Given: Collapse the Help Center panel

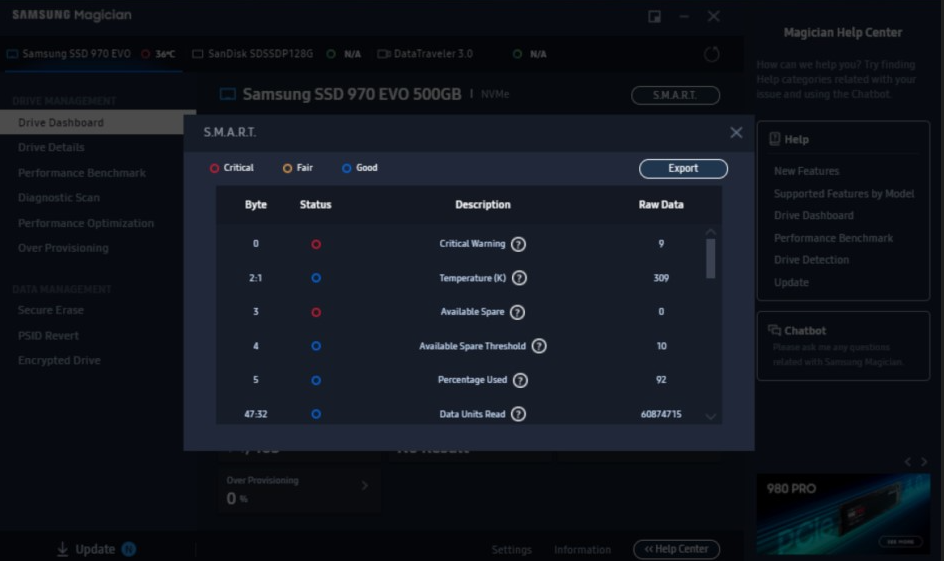Looking at the screenshot, I should click(x=676, y=549).
